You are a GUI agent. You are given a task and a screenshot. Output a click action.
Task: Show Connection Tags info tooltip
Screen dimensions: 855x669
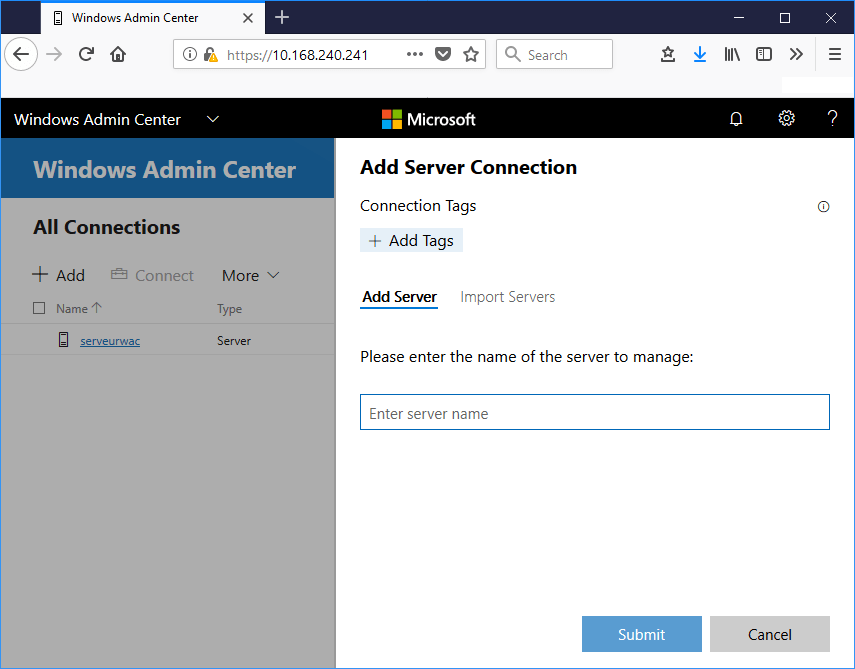tap(823, 207)
